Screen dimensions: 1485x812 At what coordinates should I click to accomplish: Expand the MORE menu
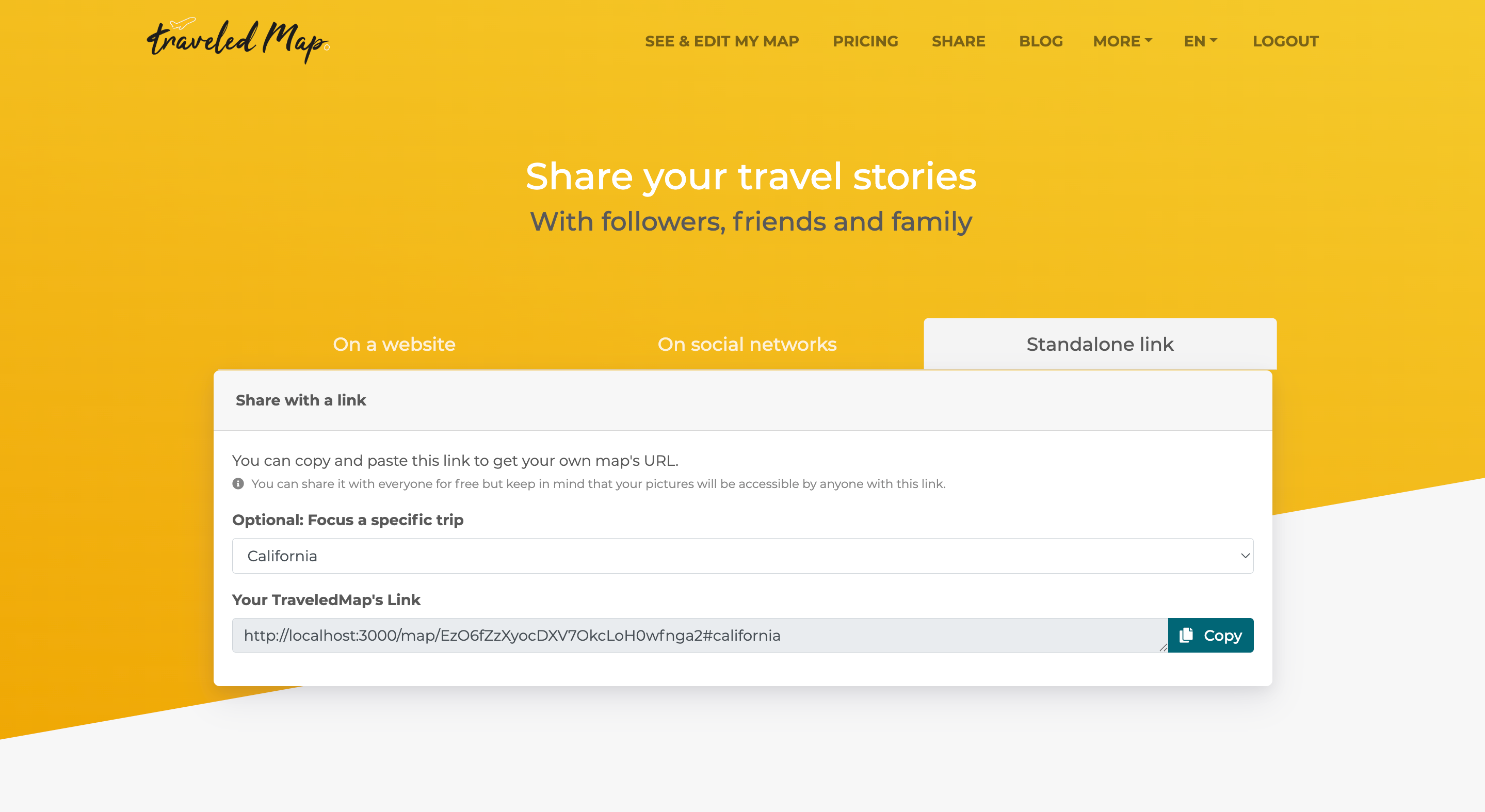[1122, 41]
